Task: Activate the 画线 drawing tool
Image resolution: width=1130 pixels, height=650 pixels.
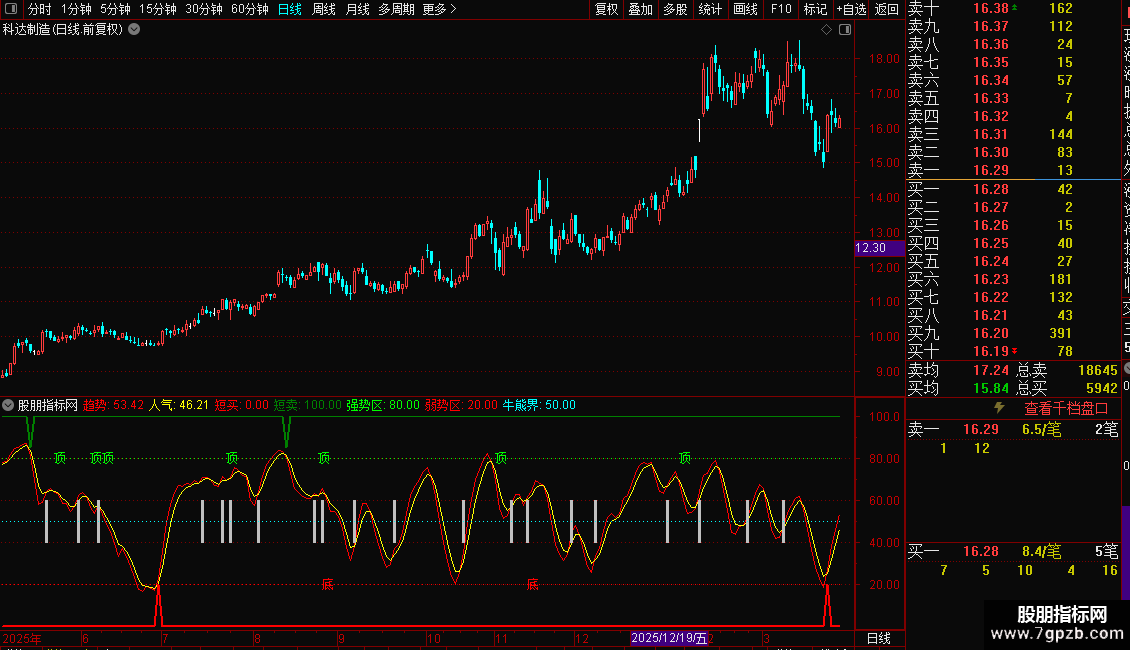Action: coord(745,9)
